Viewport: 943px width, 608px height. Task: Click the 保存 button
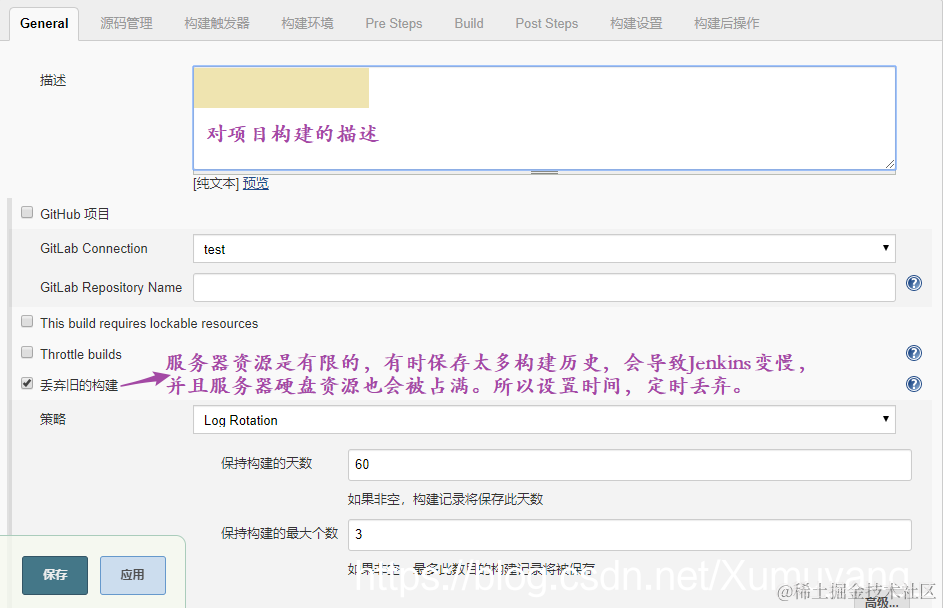pos(54,575)
